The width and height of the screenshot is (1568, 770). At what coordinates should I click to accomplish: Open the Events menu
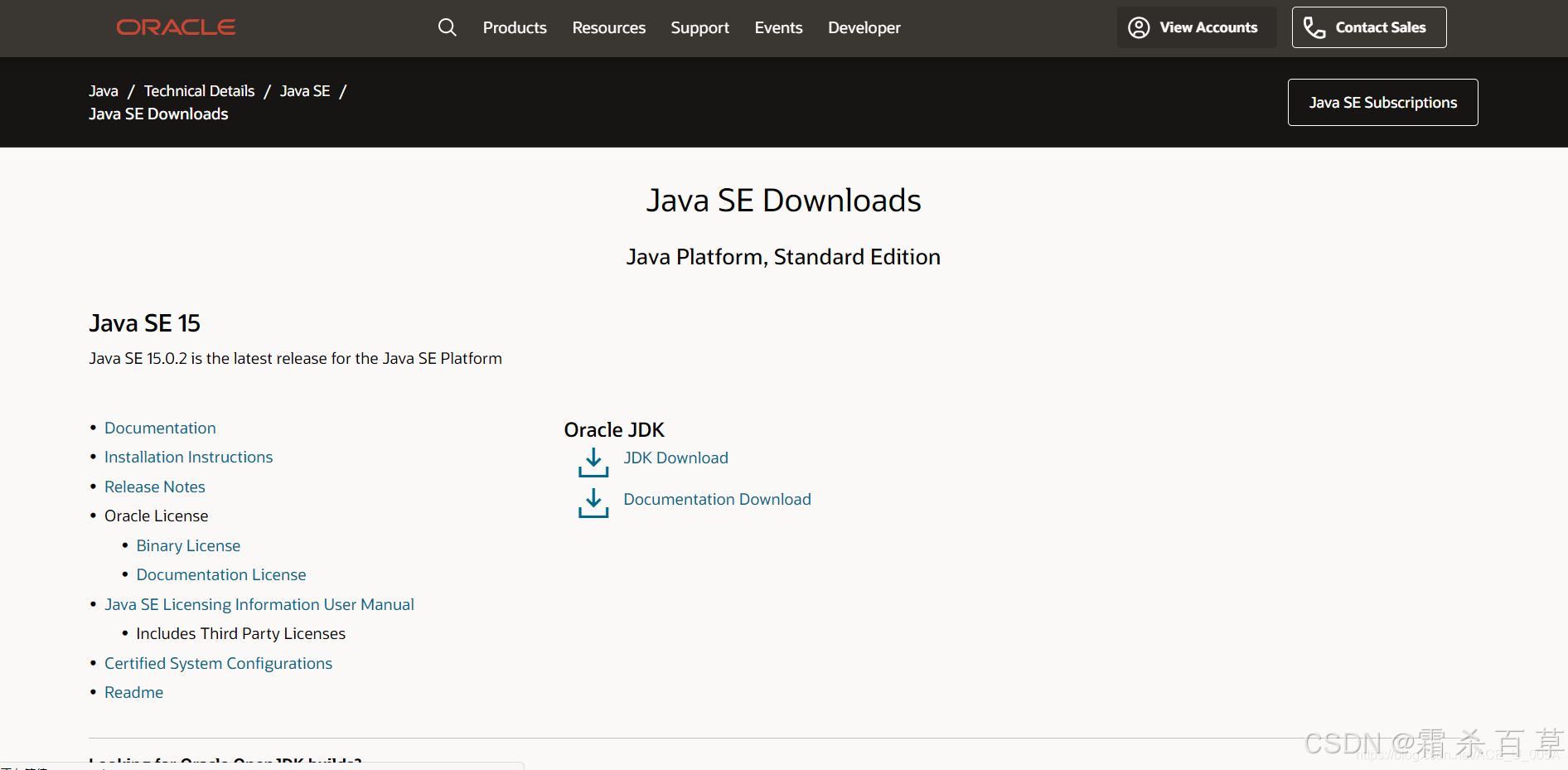tap(779, 27)
